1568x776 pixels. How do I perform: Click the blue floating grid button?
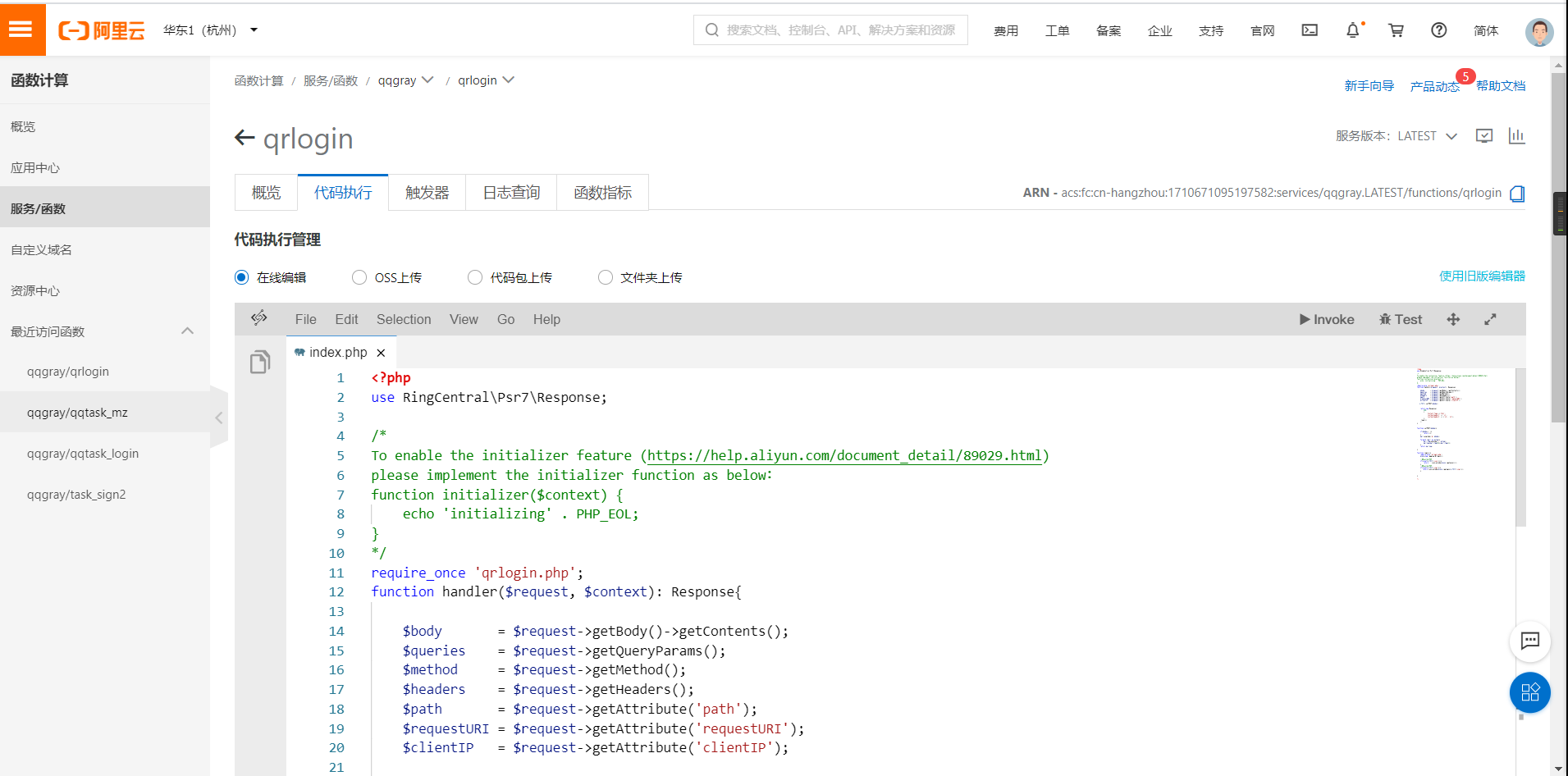coord(1530,692)
